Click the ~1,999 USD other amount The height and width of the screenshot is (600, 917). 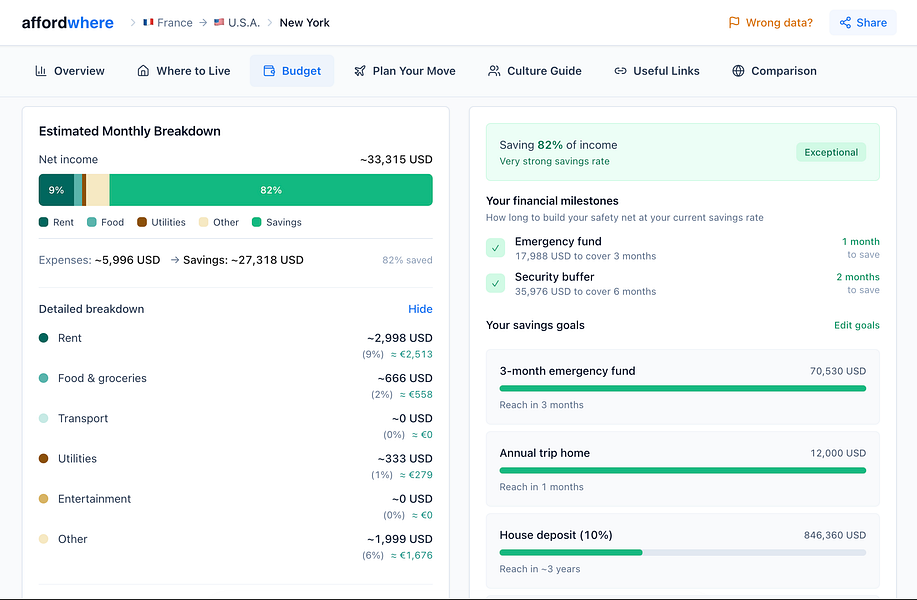pyautogui.click(x=400, y=539)
